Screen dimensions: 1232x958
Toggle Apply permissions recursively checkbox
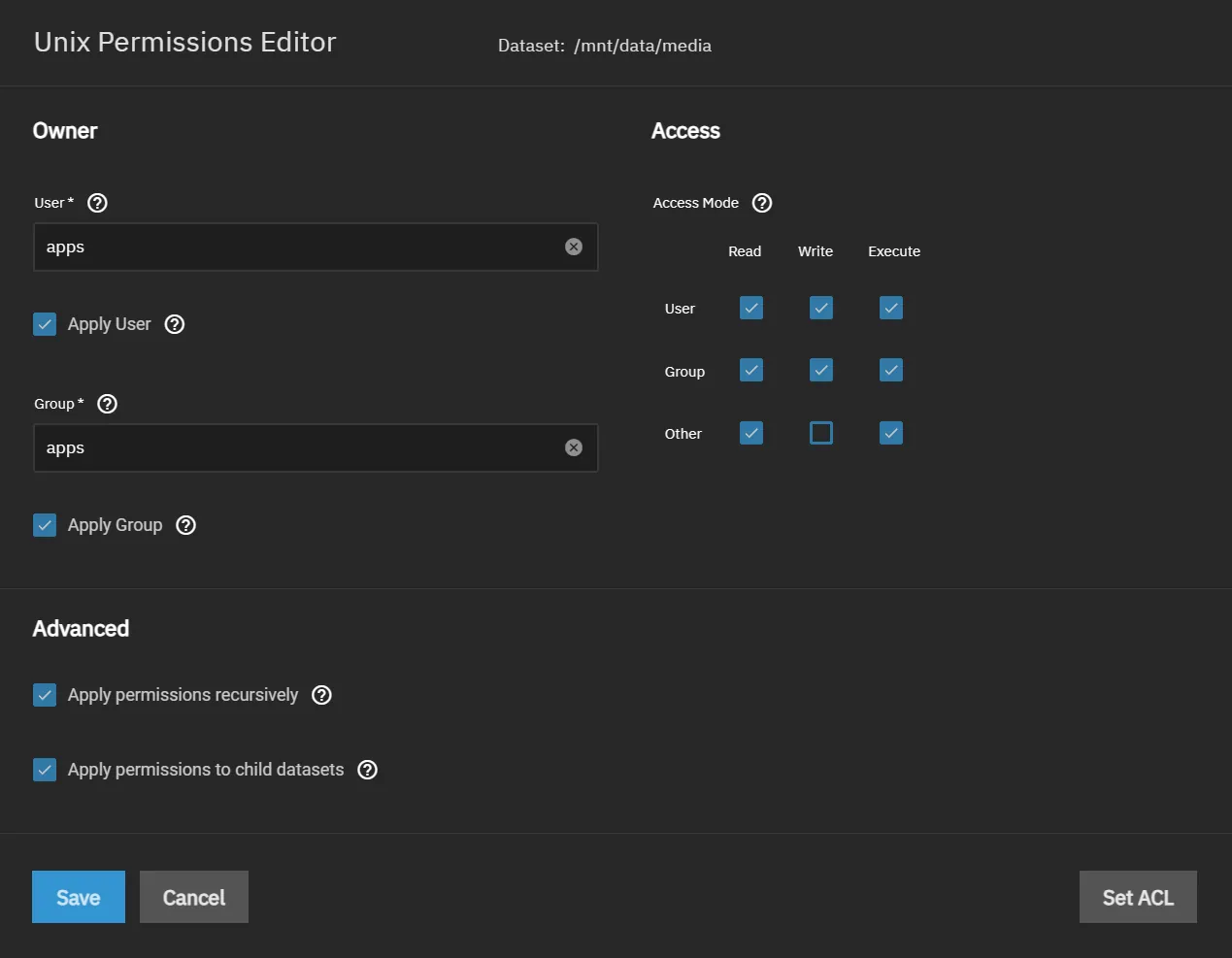click(x=45, y=695)
